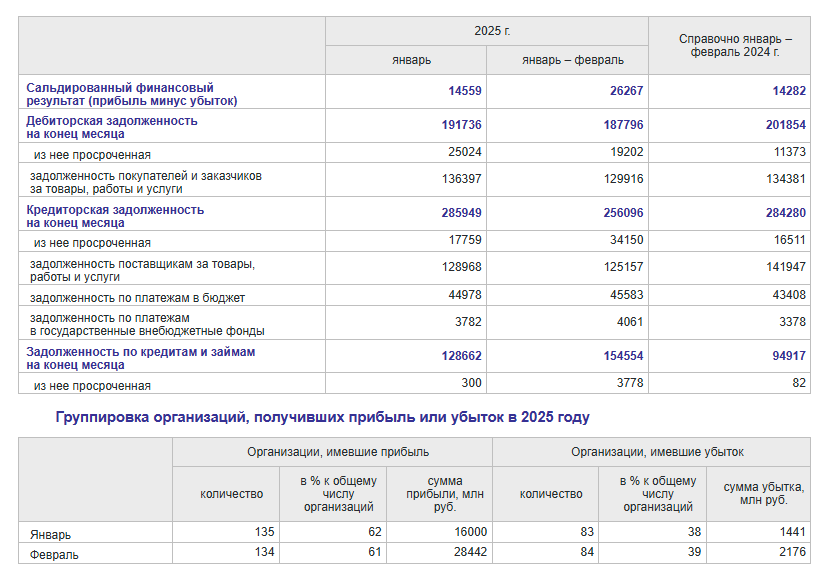
Task: Select the profit sum cell 28442
Action: click(x=467, y=553)
